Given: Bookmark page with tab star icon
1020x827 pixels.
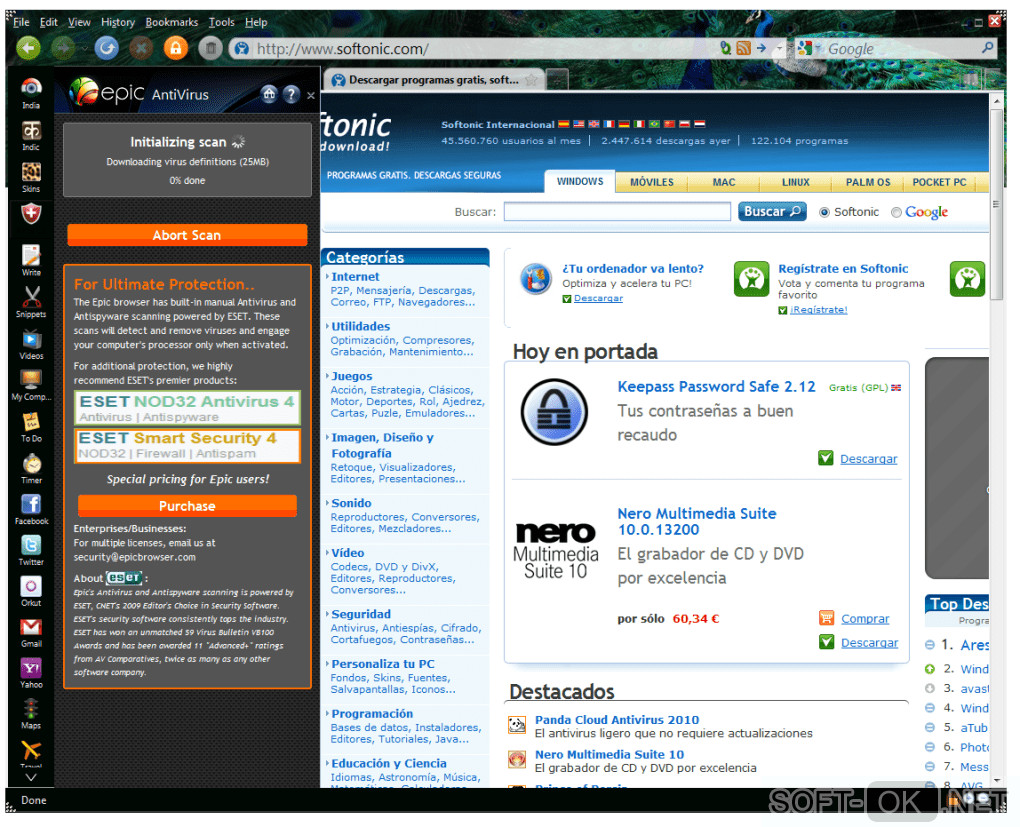Looking at the screenshot, I should tap(531, 80).
